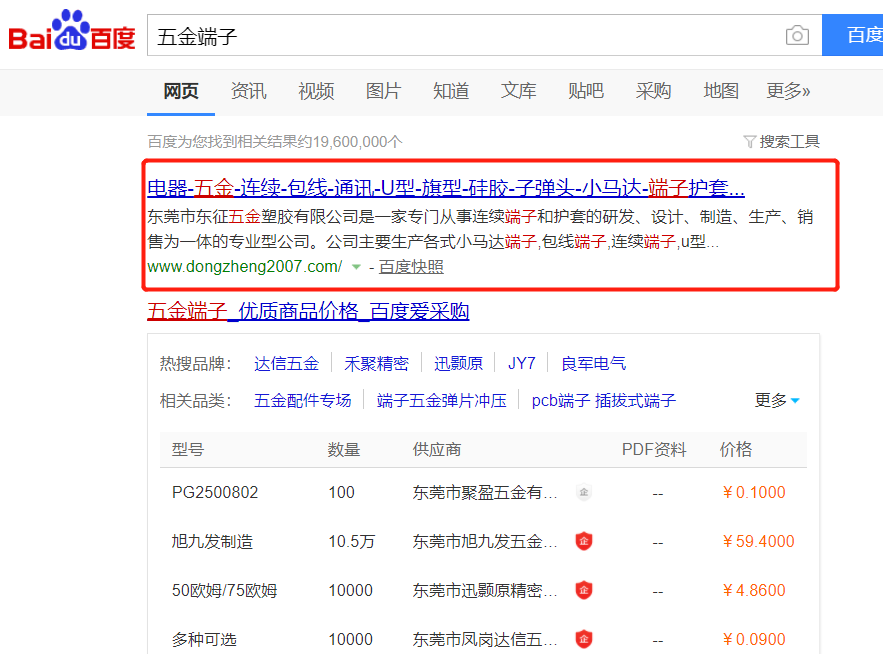Viewport: 883px width, 654px height.
Task: Expand the green arrow after dongzheng2007.com
Action: [355, 267]
